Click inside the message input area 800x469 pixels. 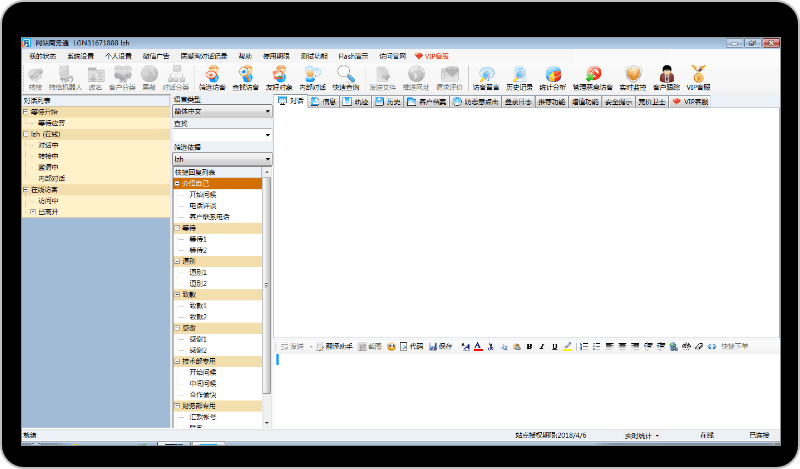tap(520, 390)
